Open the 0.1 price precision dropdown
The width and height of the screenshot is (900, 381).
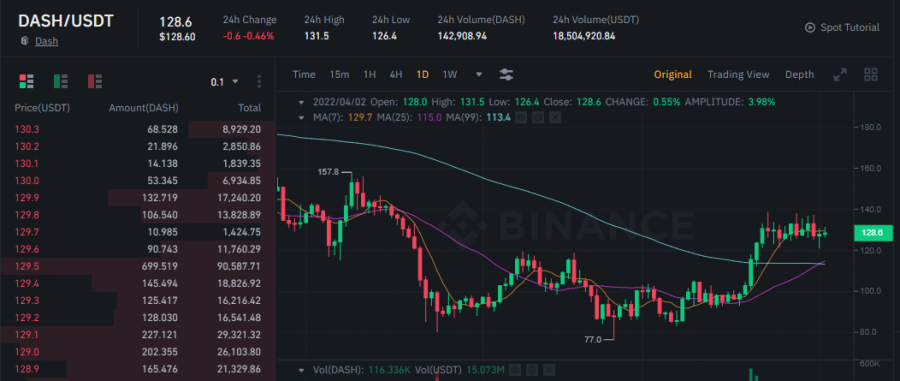224,82
